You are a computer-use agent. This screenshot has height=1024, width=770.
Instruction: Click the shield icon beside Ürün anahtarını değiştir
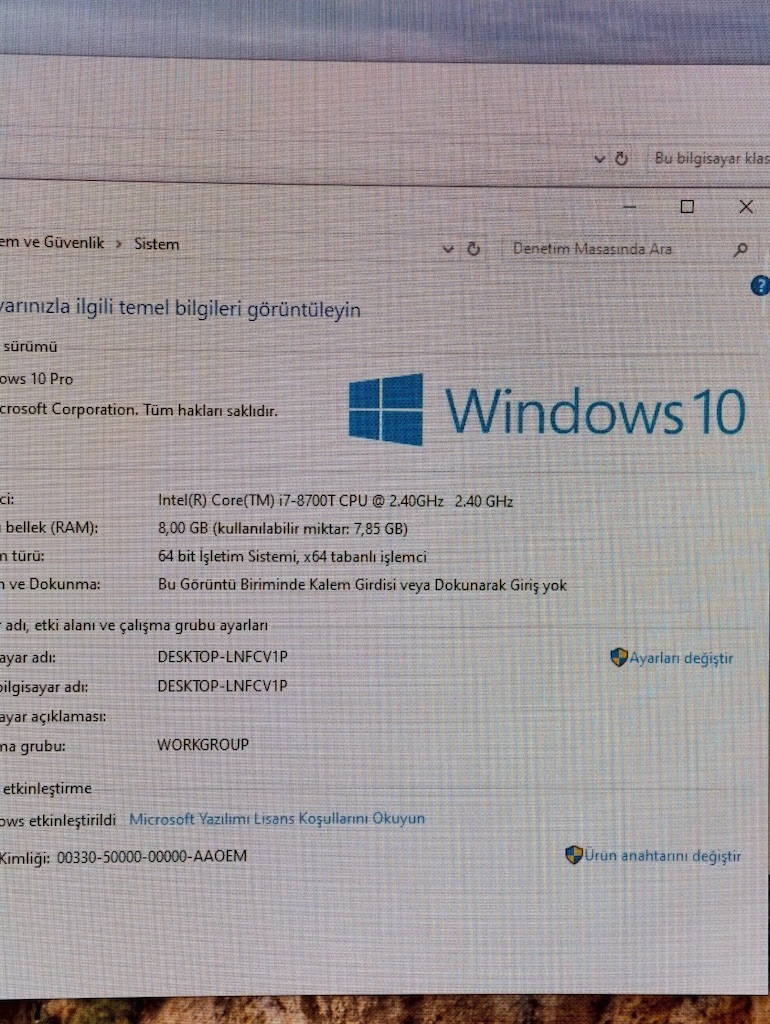pos(573,855)
